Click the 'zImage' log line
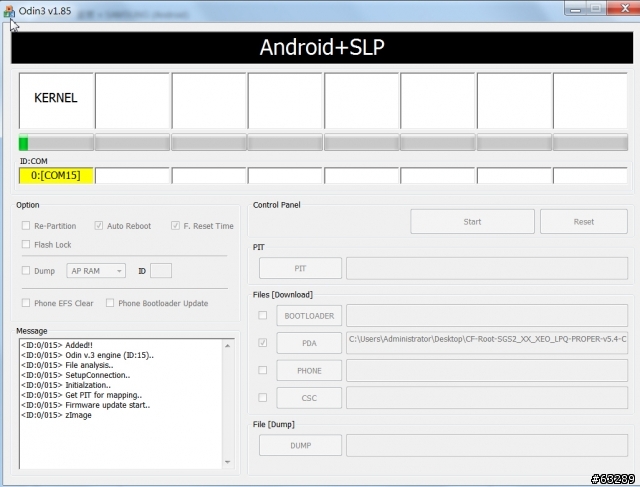 point(56,415)
